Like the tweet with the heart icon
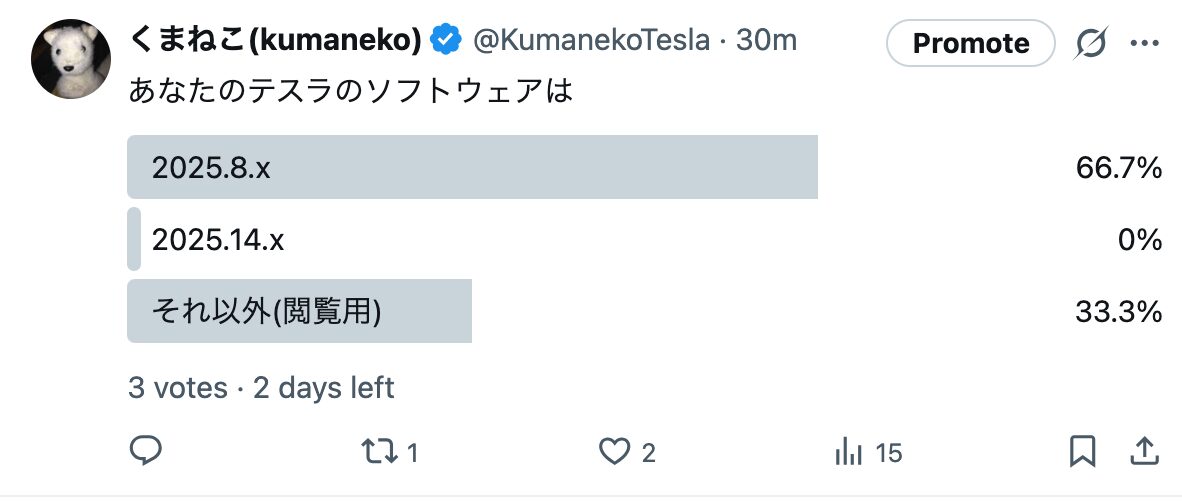The image size is (1182, 504). pyautogui.click(x=614, y=452)
